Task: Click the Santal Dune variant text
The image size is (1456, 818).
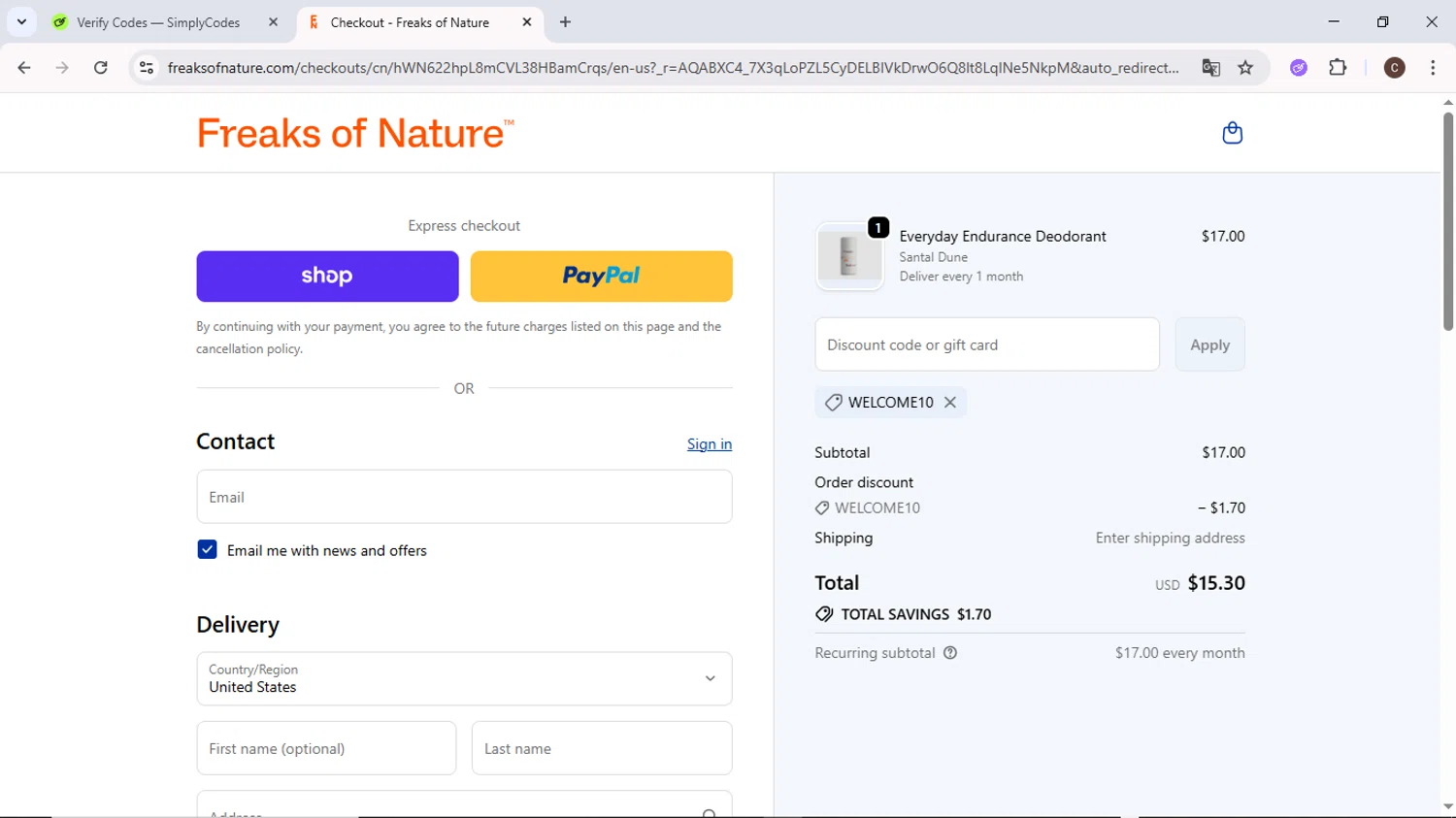Action: (934, 257)
